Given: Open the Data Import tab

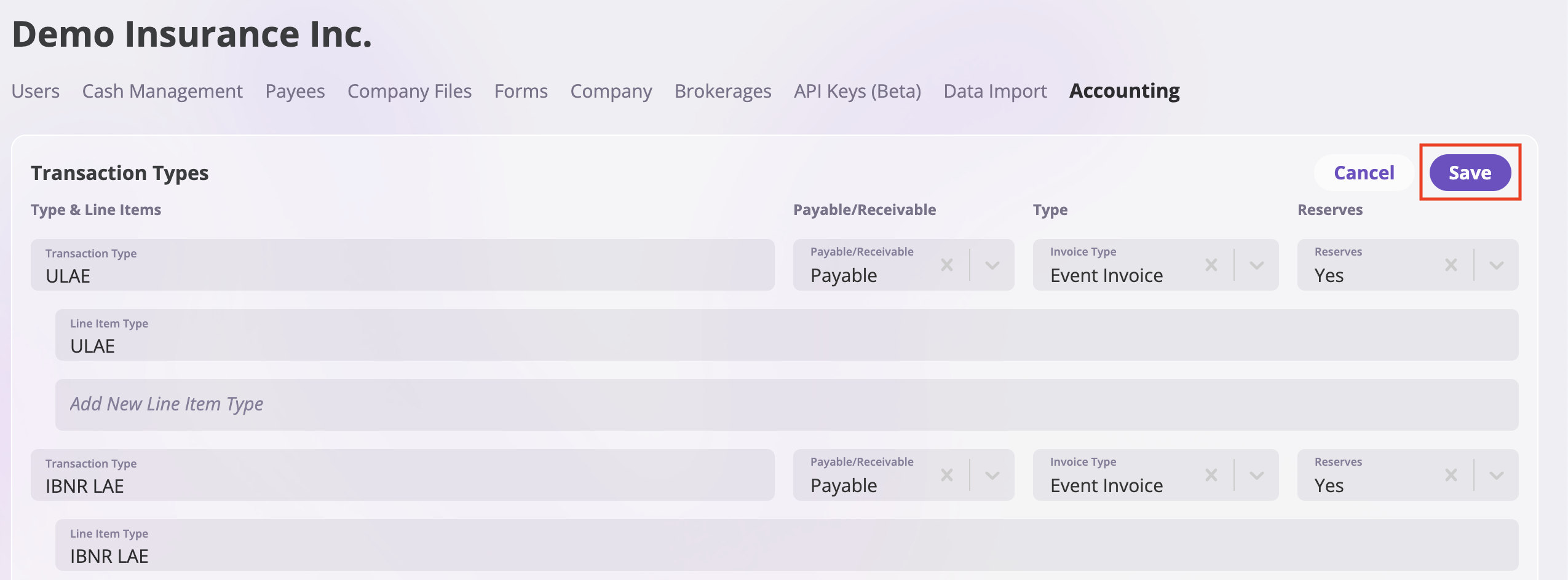Looking at the screenshot, I should click(x=995, y=91).
